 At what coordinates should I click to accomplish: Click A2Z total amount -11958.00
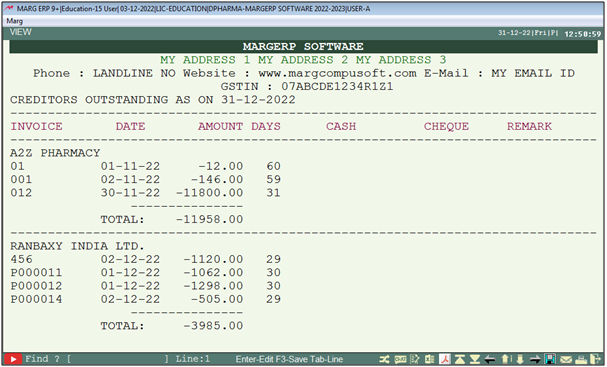tap(209, 220)
